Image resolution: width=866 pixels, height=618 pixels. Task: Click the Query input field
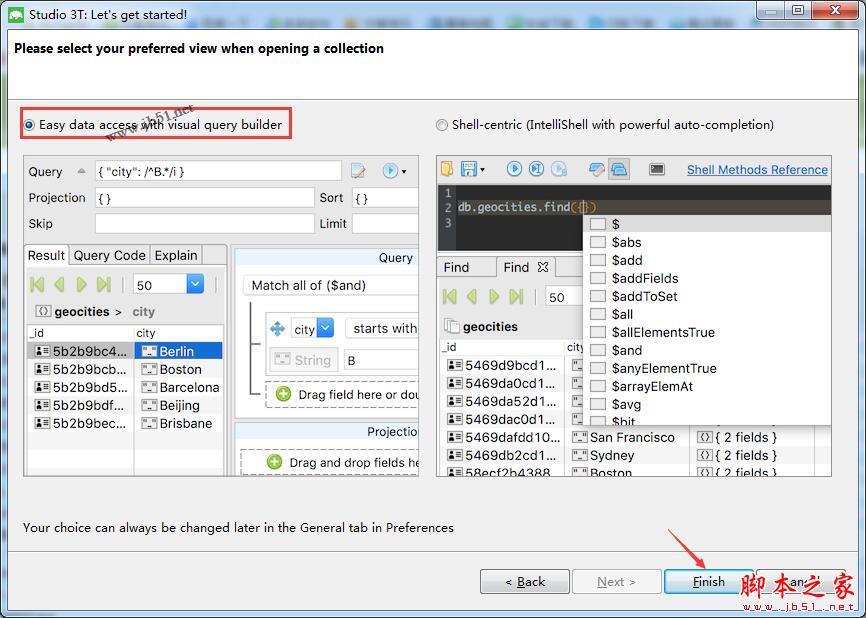pyautogui.click(x=218, y=171)
